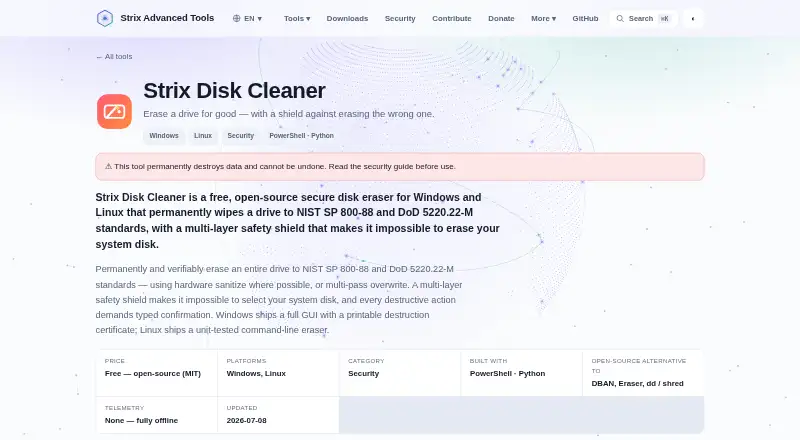The height and width of the screenshot is (440, 800).
Task: Select the Linux tag
Action: point(203,136)
